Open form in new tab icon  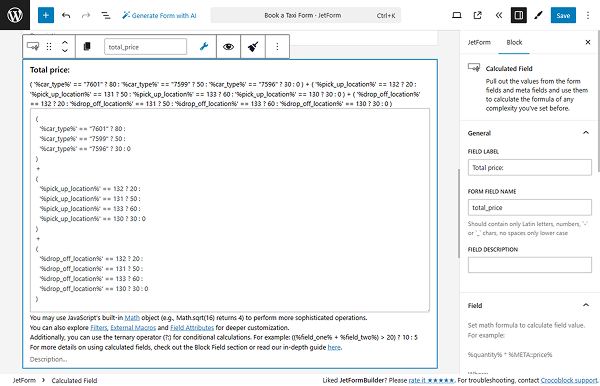[477, 15]
